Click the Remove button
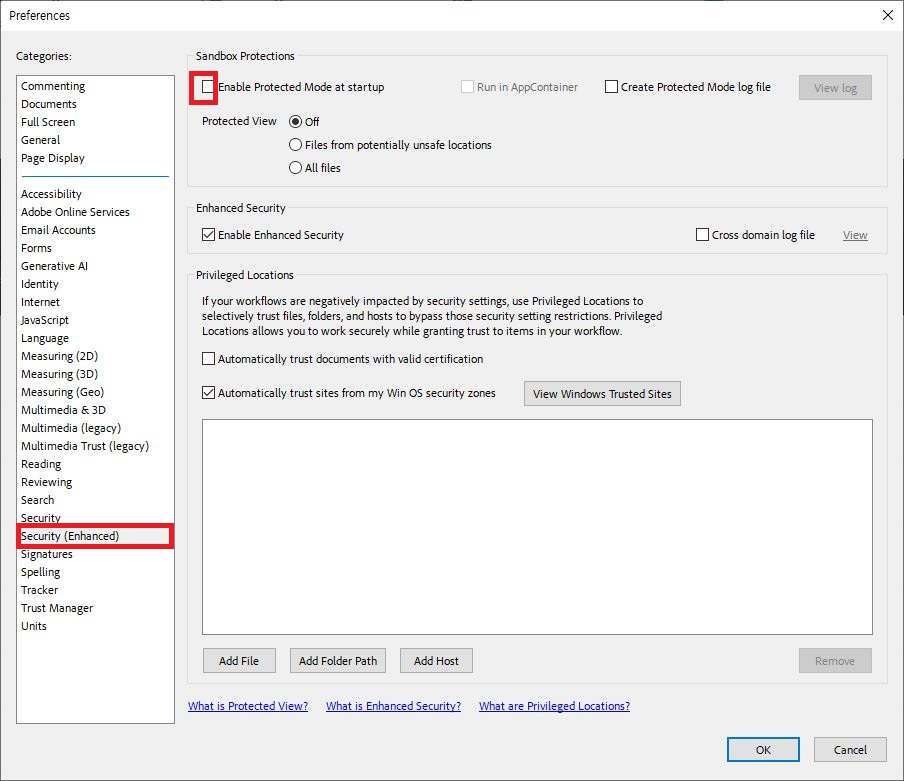This screenshot has height=781, width=904. click(835, 661)
